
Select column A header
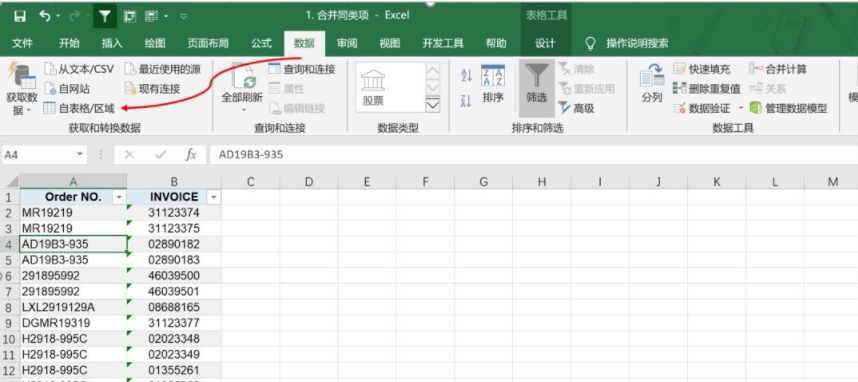click(73, 182)
